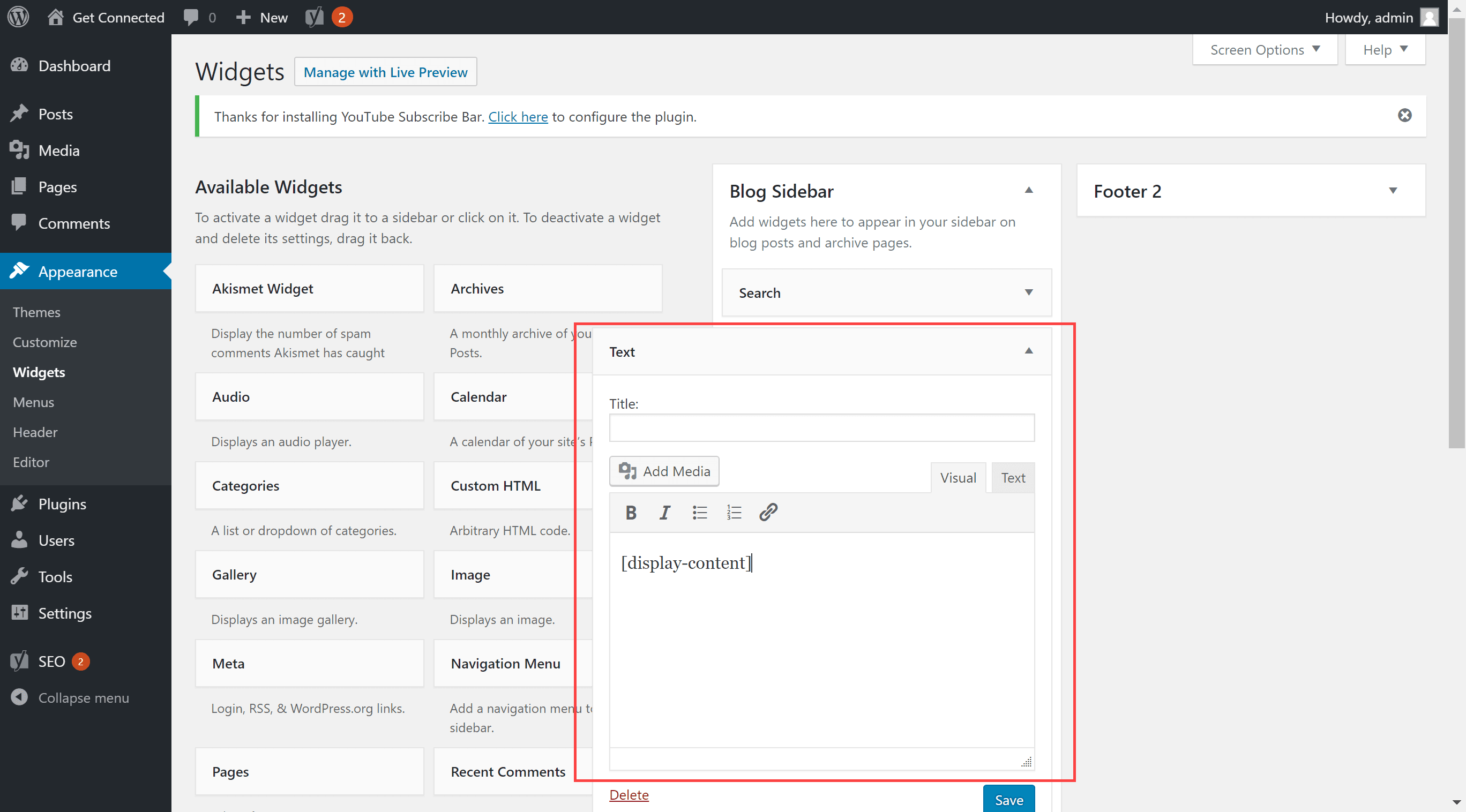Insert a bulleted list in the editor
The height and width of the screenshot is (812, 1466).
pos(699,512)
